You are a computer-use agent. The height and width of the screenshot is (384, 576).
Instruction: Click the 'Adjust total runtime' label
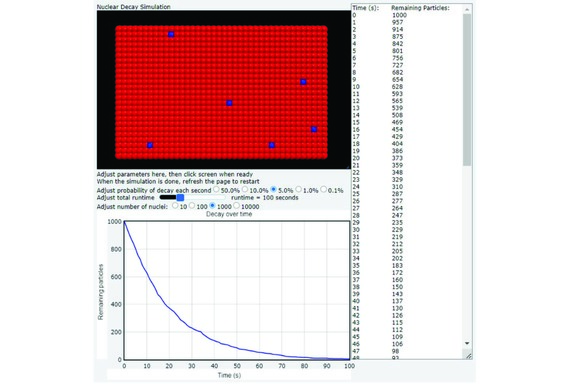(x=126, y=198)
